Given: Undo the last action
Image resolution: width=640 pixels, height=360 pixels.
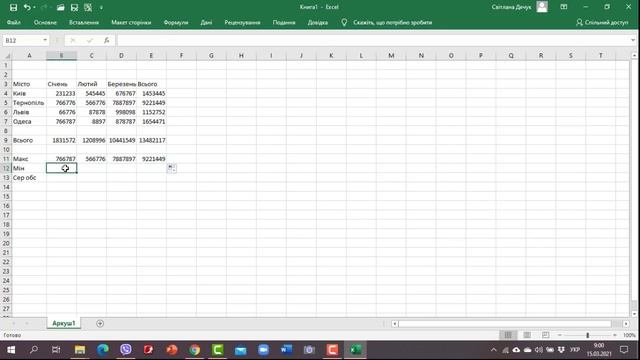Looking at the screenshot, I should [x=27, y=7].
